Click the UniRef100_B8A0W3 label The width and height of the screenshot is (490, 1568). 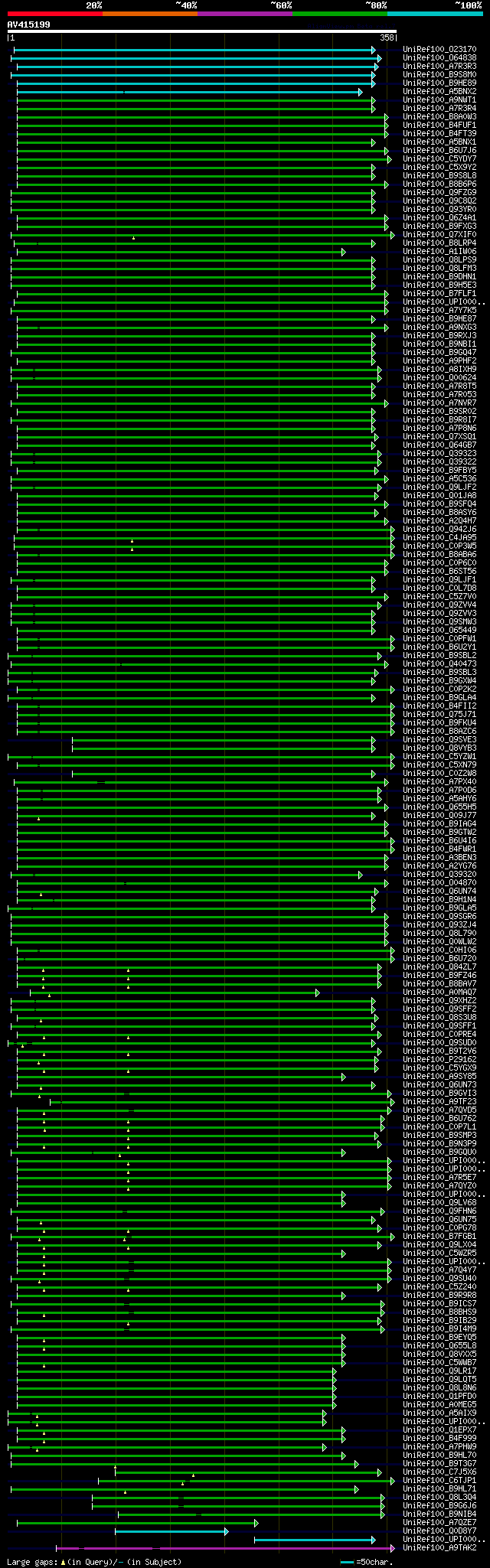[x=439, y=117]
